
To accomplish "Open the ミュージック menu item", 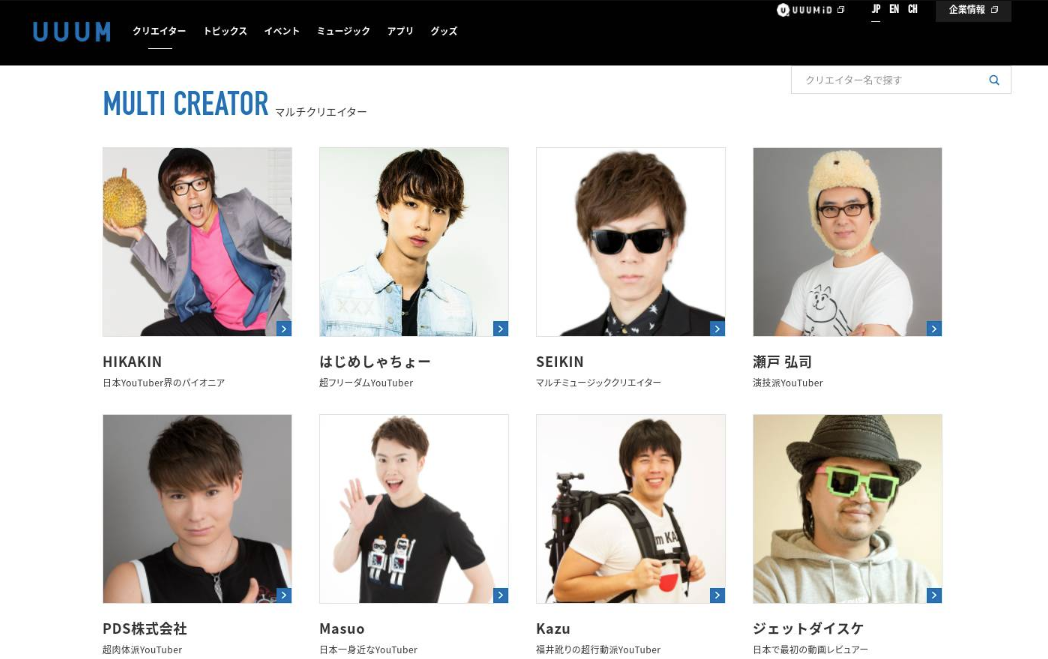I will coord(343,31).
